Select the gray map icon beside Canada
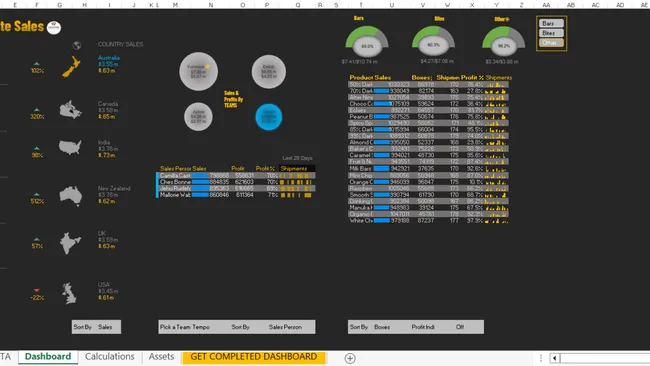650x366 pixels. (x=70, y=110)
